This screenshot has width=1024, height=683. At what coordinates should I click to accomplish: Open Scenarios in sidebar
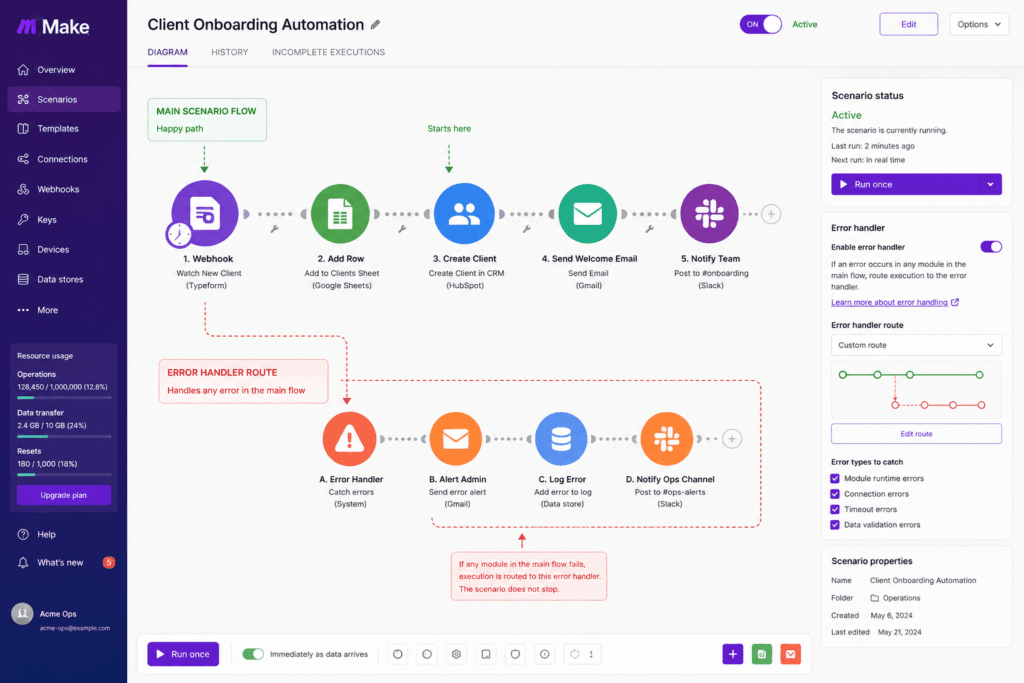pos(63,99)
